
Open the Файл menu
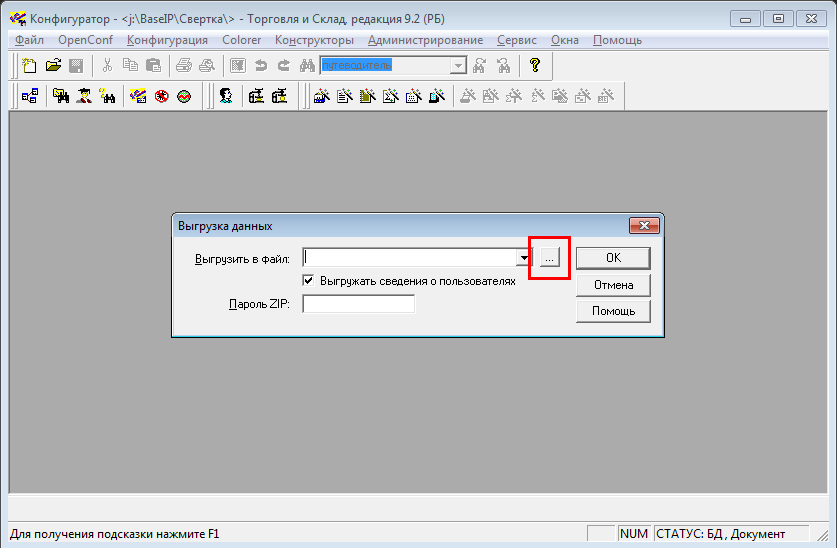point(30,40)
